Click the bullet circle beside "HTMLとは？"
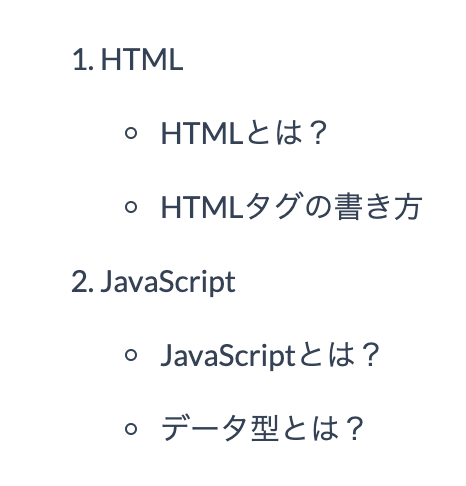 point(131,133)
